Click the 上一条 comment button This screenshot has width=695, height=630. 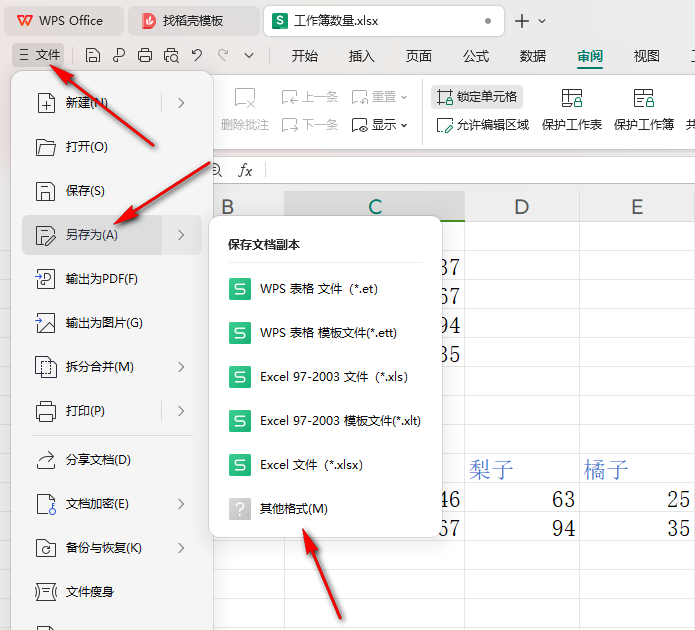click(x=309, y=97)
